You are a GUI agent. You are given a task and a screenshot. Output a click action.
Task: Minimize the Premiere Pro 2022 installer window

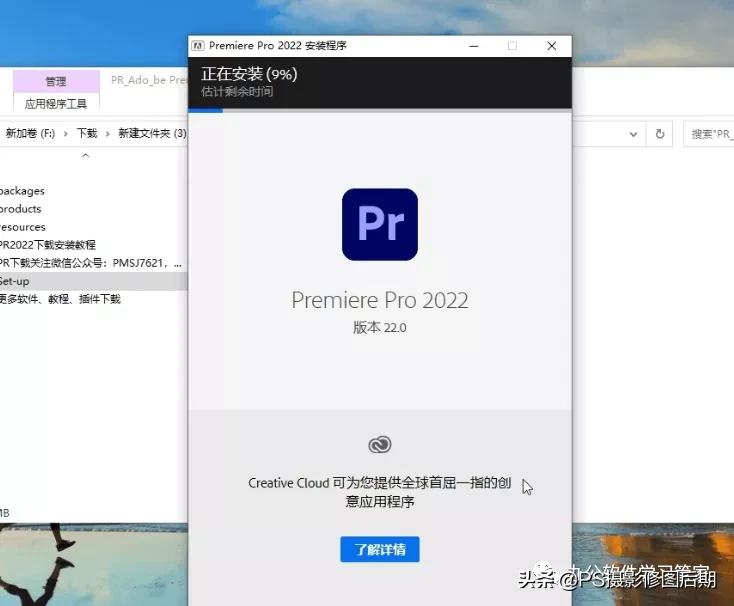[x=474, y=46]
